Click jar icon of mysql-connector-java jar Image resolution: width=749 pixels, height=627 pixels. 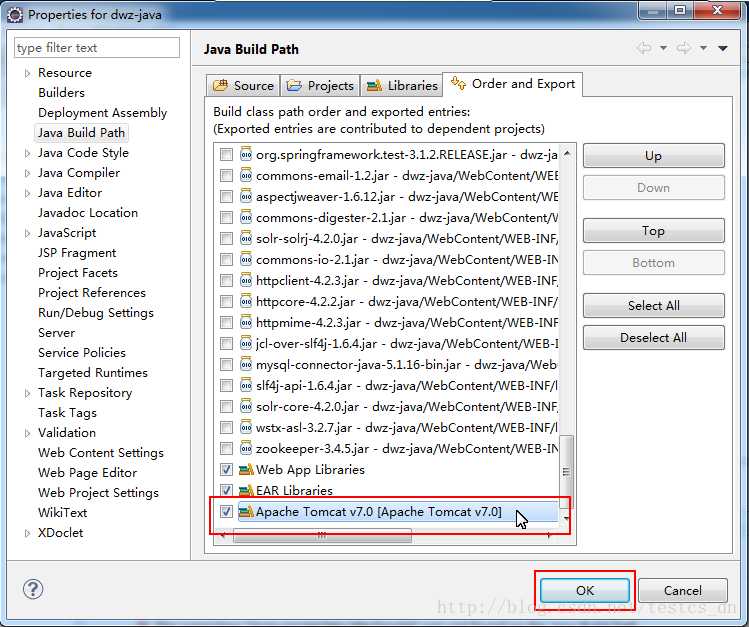click(246, 364)
